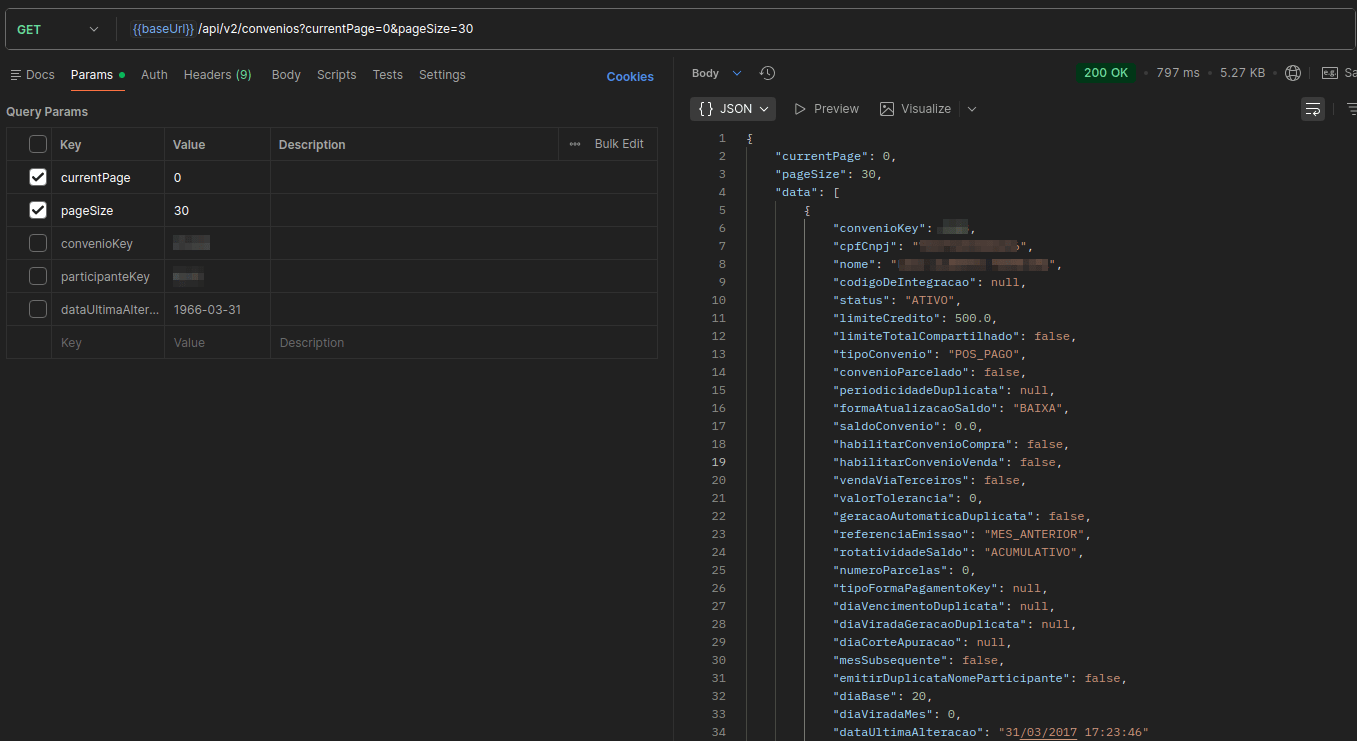Viewport: 1357px width, 741px height.
Task: Uncheck the pageSize parameter checkbox
Action: pos(38,210)
